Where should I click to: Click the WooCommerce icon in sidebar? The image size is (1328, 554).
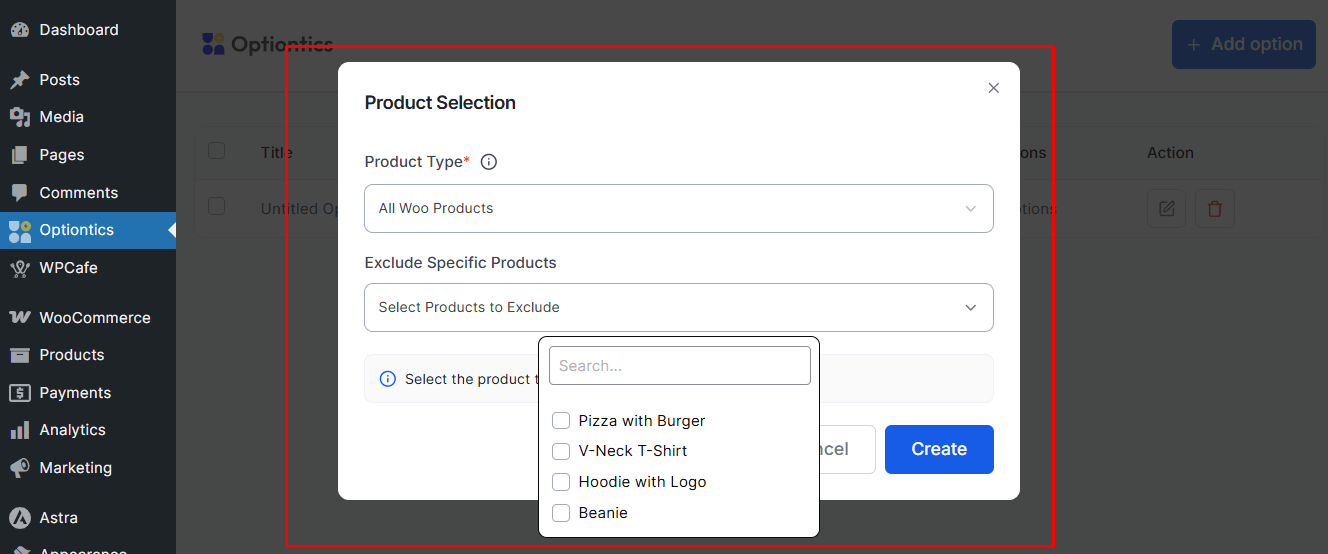pos(20,318)
